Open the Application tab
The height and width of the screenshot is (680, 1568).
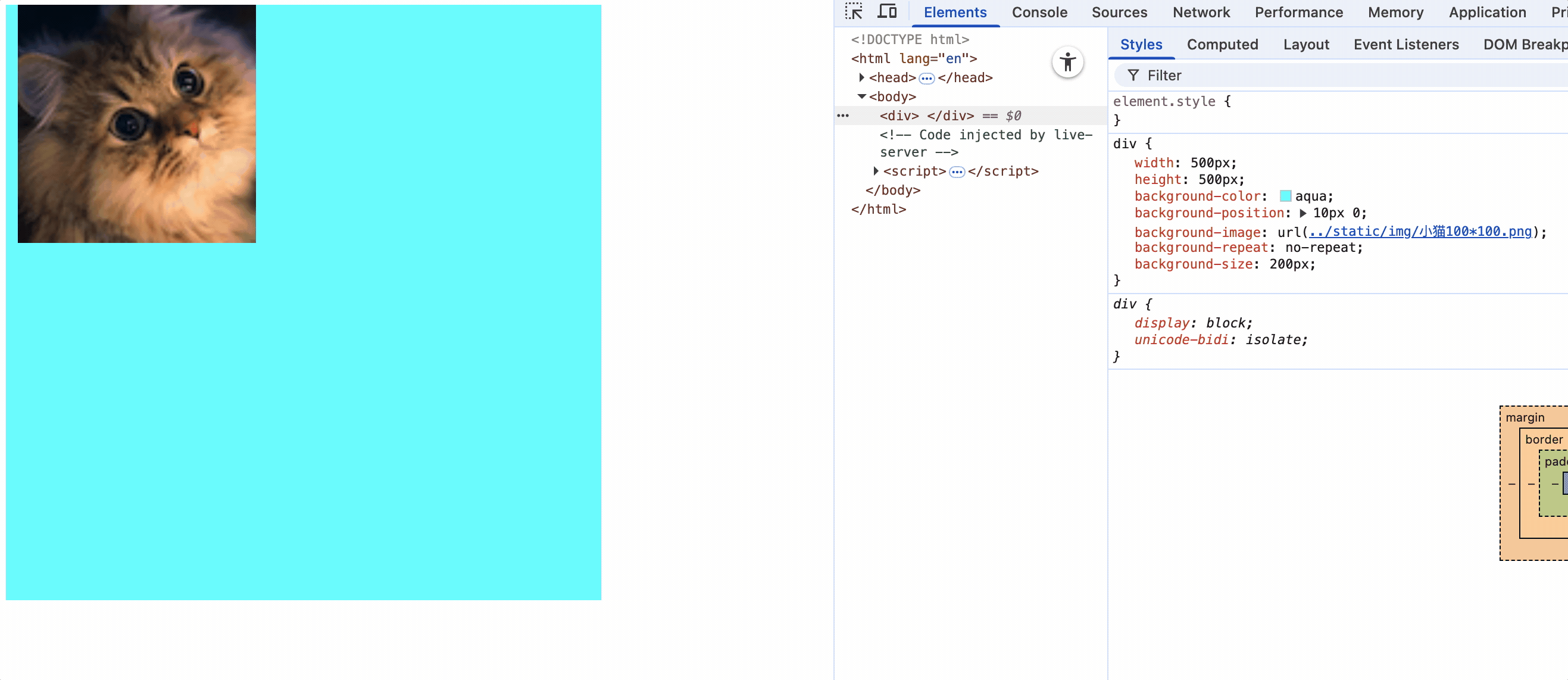pyautogui.click(x=1487, y=12)
